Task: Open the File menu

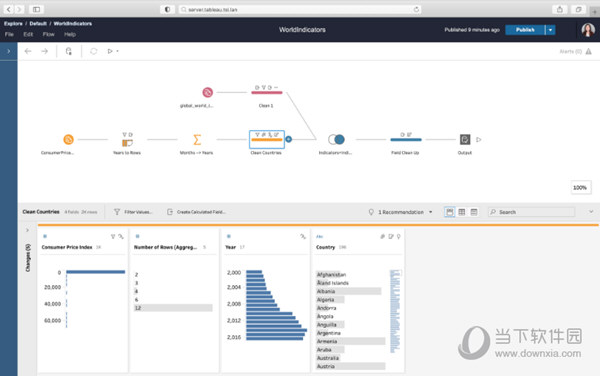Action: coord(9,34)
